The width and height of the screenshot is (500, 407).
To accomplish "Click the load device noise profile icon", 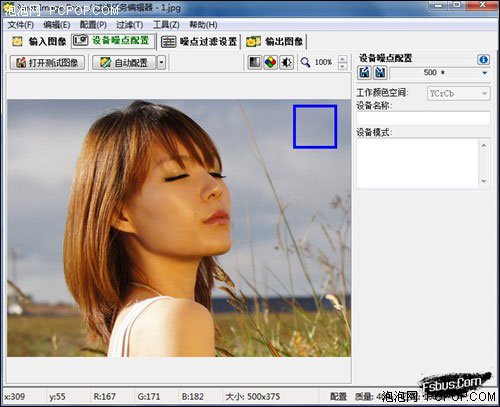I will [365, 72].
